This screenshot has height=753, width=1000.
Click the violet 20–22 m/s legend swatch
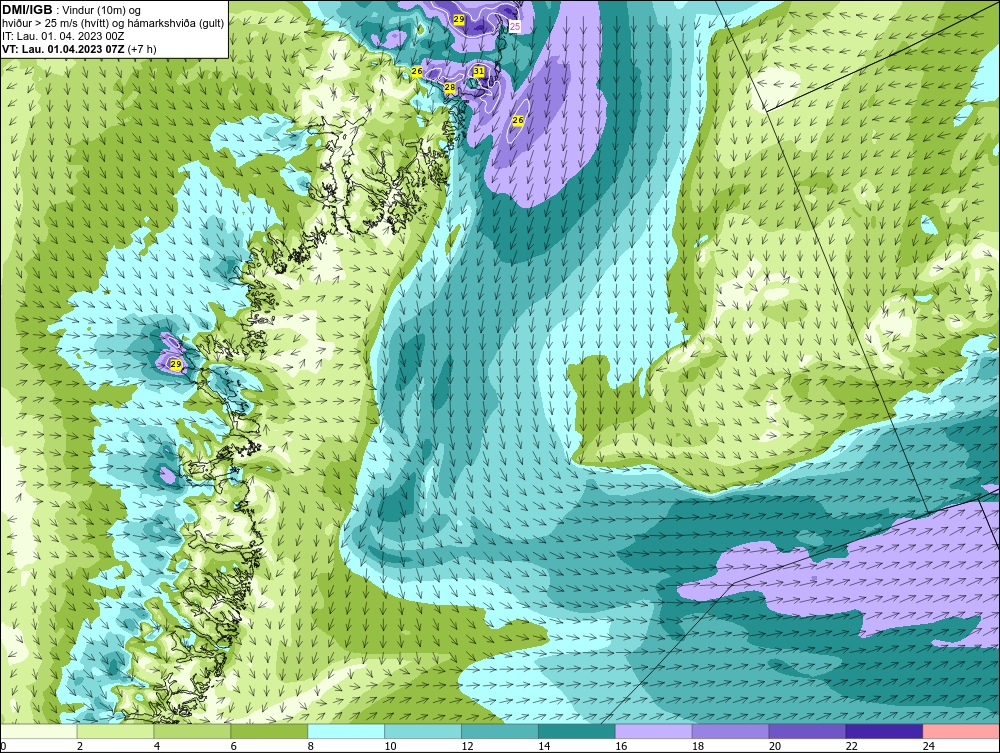[x=807, y=731]
